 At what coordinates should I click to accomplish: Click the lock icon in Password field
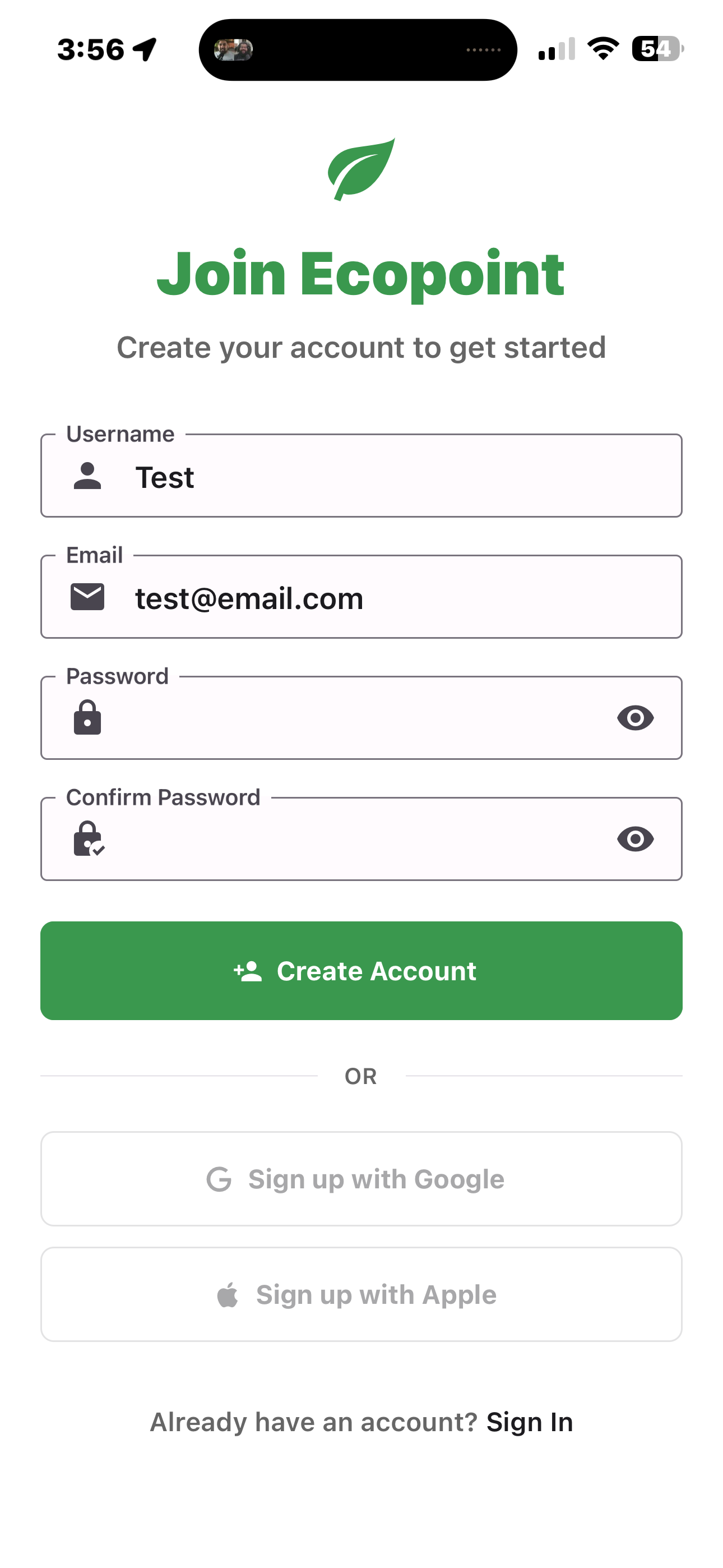click(x=87, y=718)
